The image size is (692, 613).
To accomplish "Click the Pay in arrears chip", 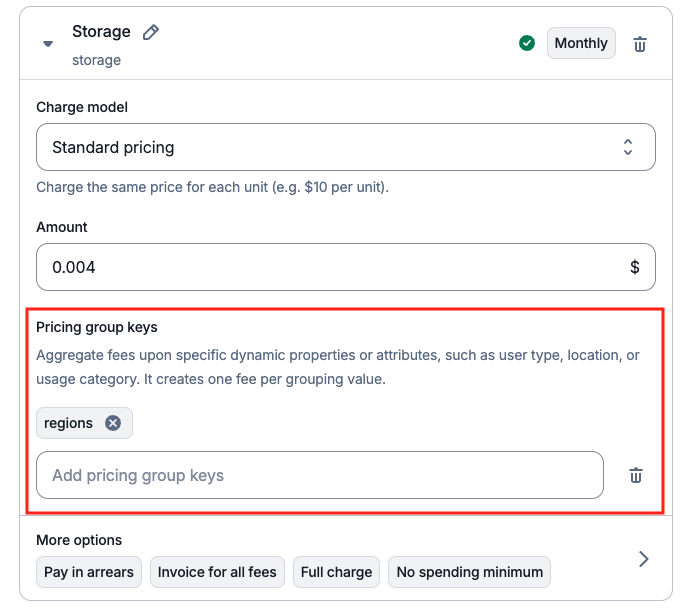I will pos(89,572).
